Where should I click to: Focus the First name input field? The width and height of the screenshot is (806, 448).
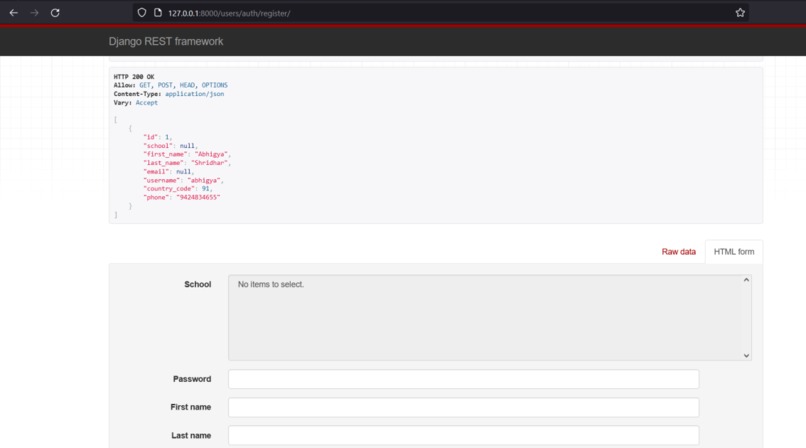tap(463, 407)
